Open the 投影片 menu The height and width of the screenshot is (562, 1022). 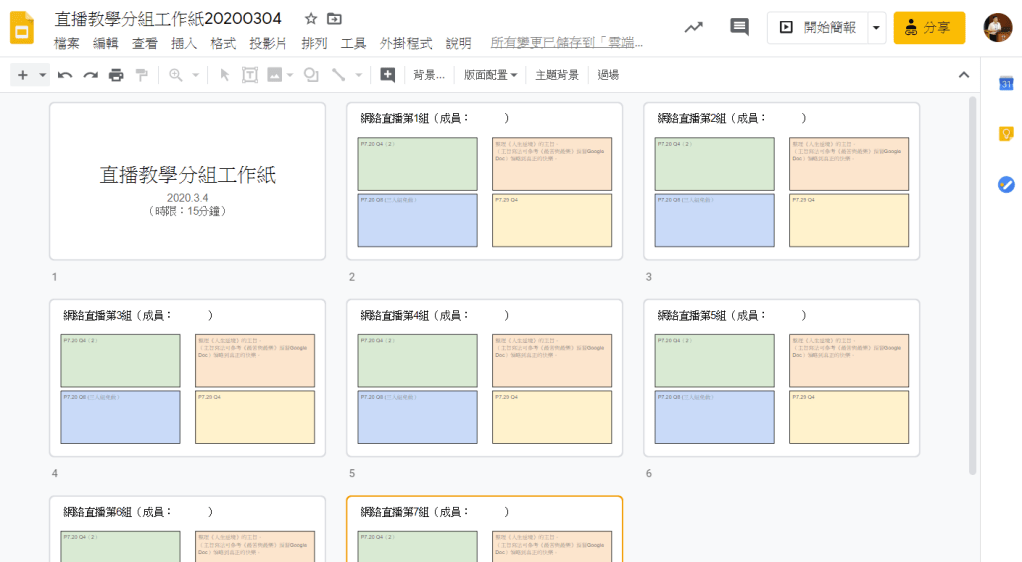(268, 43)
